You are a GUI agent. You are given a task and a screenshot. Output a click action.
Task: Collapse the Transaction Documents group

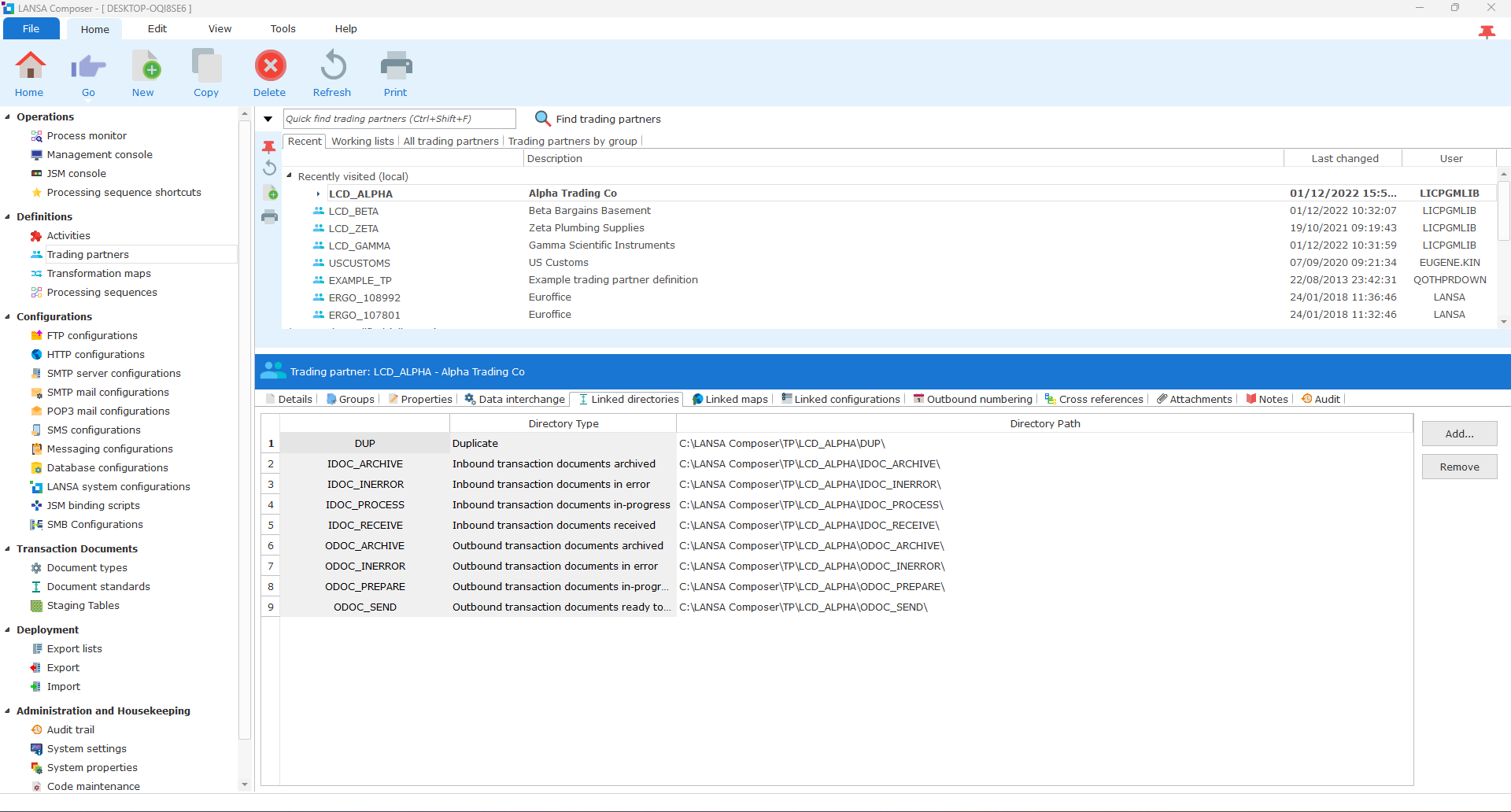click(8, 549)
